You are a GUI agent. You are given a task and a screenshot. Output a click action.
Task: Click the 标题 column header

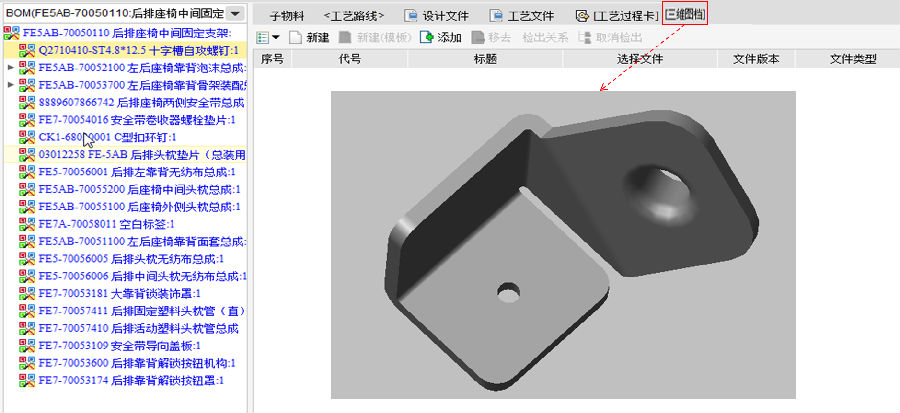[485, 59]
